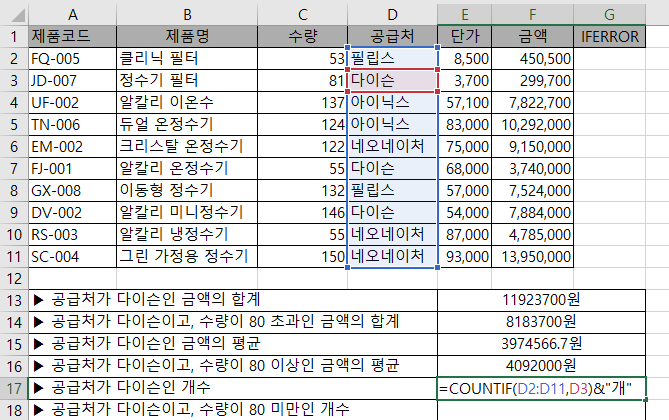Select cell containing FQ-005
Image resolution: width=669 pixels, height=420 pixels.
pos(73,58)
